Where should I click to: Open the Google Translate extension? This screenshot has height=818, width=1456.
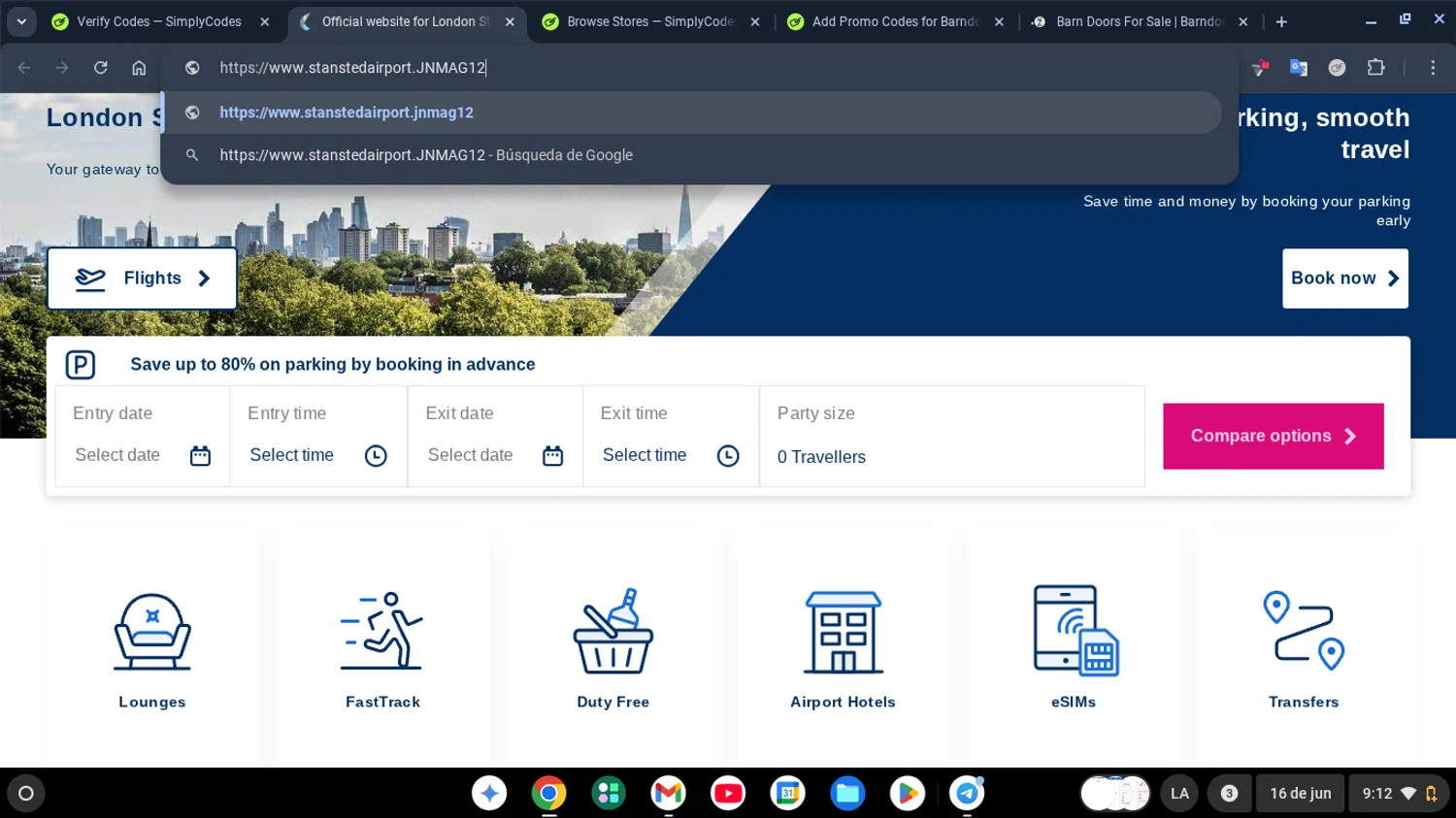click(1298, 67)
